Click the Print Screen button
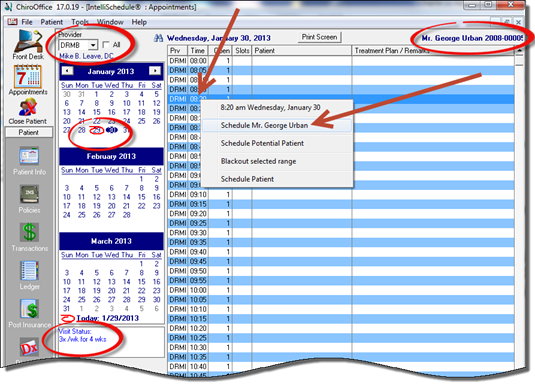Screen dimensions: 535x387 pos(319,37)
